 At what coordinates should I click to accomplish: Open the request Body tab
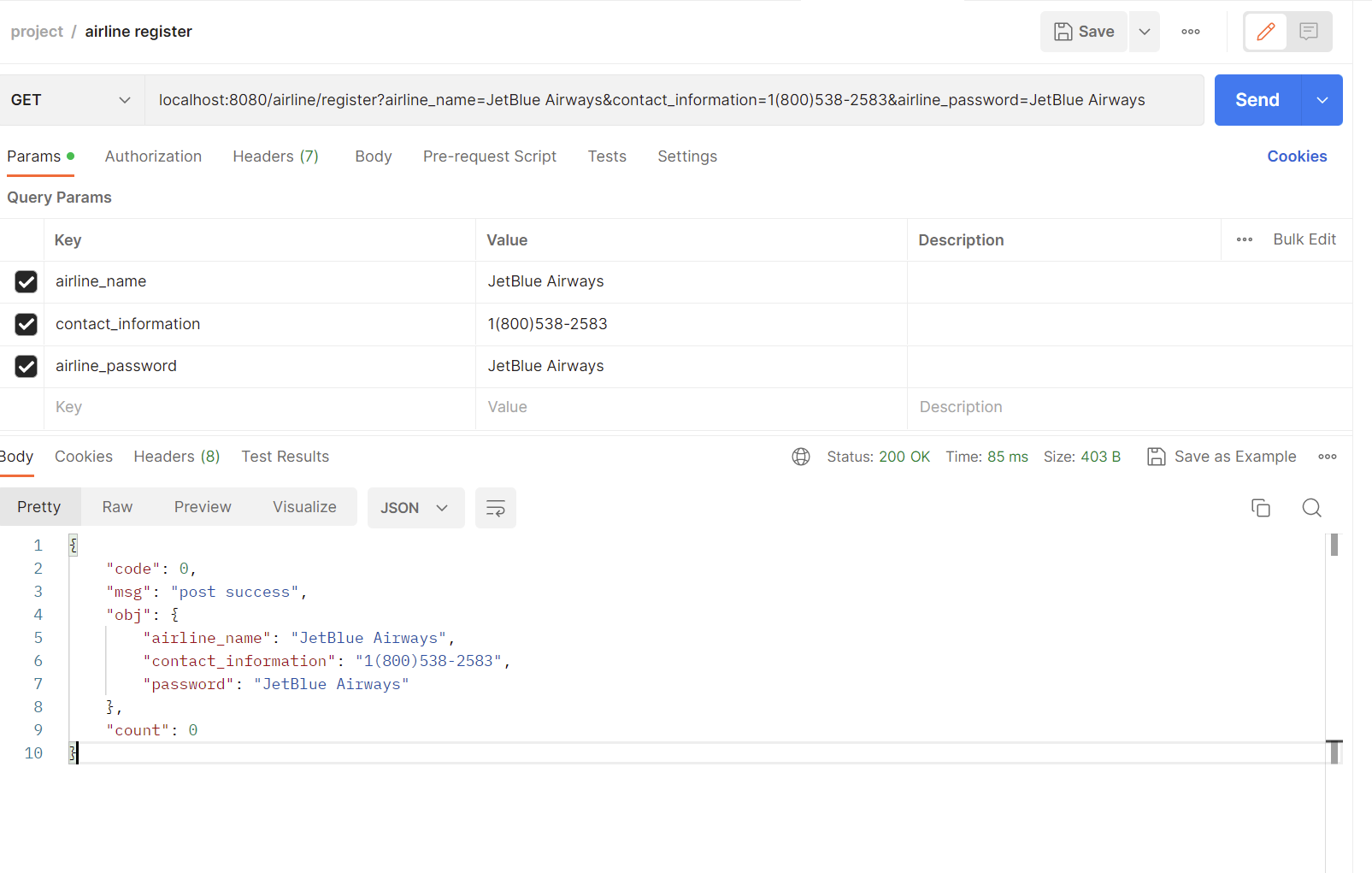click(374, 156)
